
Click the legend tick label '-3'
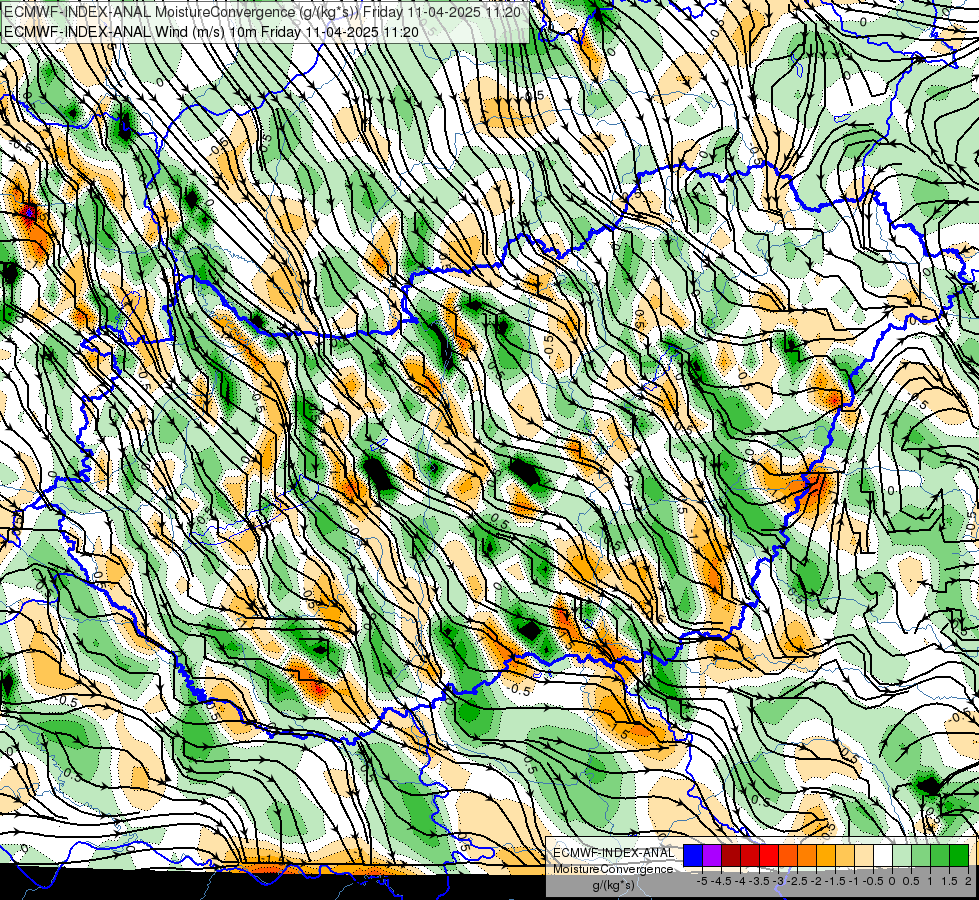(x=779, y=881)
